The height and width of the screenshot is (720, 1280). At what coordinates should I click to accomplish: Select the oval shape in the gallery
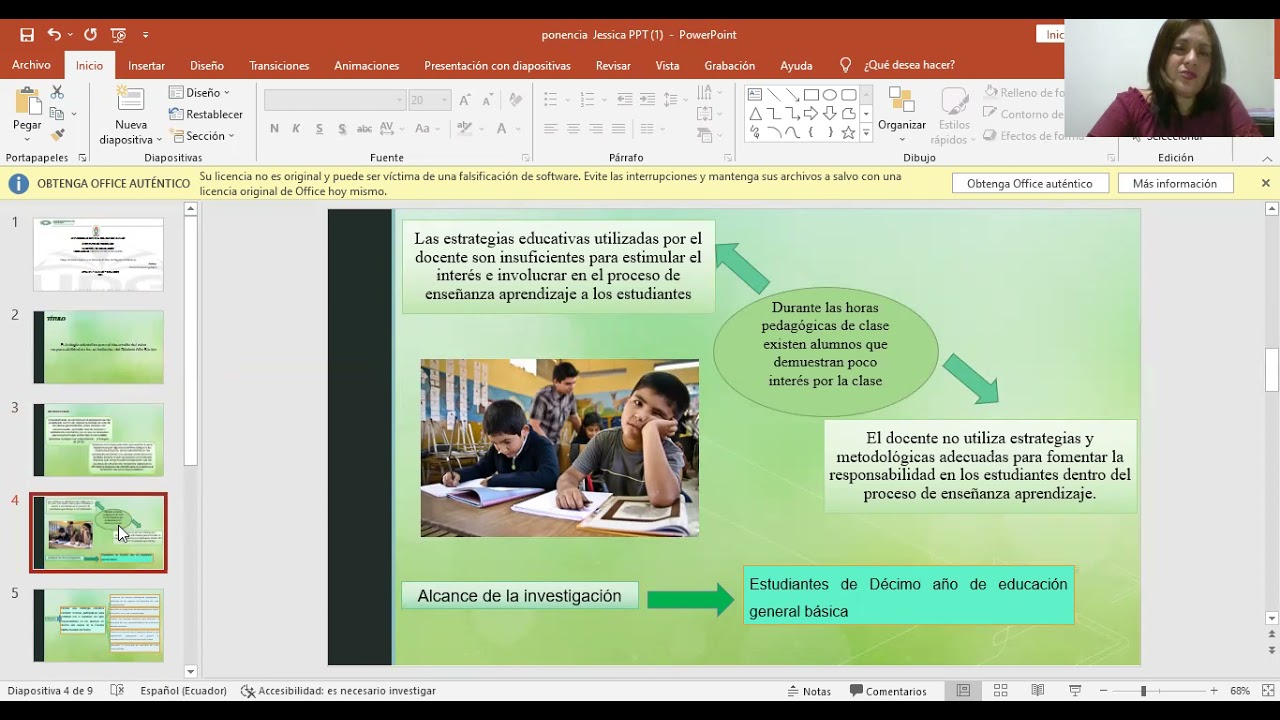click(830, 95)
